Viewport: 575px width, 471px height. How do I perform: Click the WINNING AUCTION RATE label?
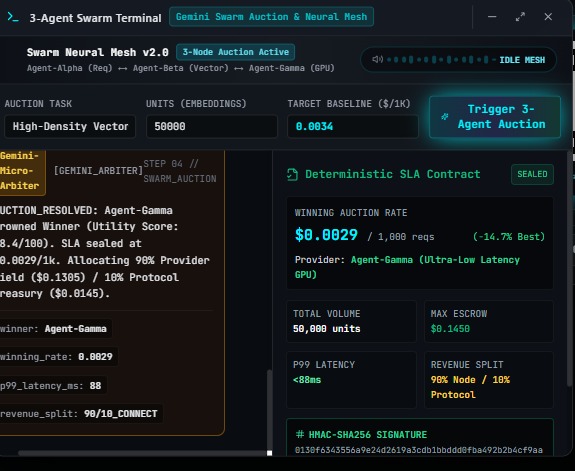(x=351, y=213)
